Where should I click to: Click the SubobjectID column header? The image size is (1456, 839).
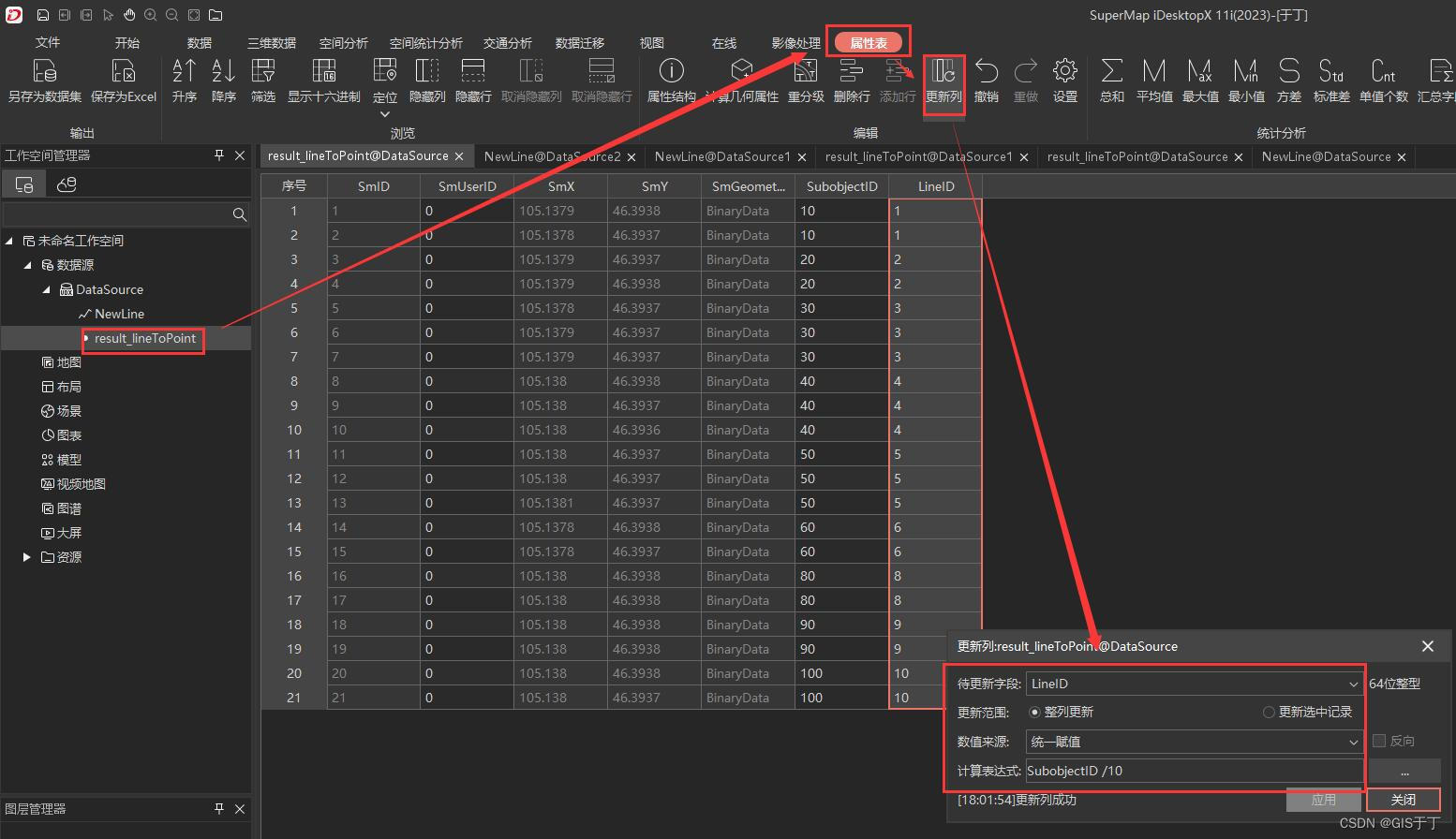tap(842, 186)
